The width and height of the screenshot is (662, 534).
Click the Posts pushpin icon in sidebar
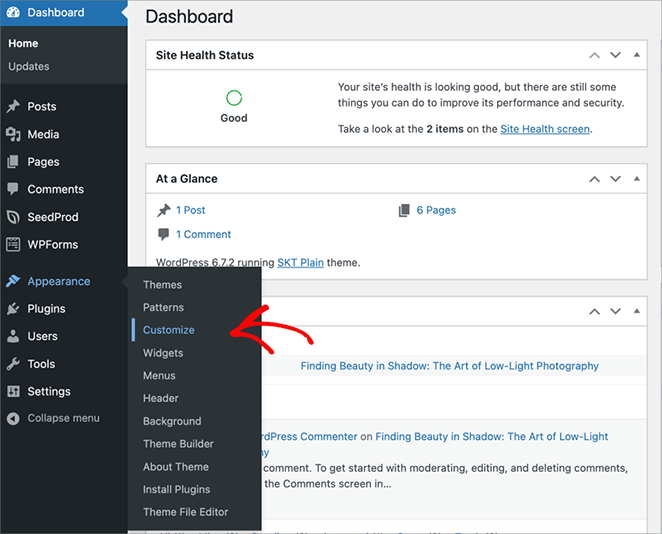(13, 107)
